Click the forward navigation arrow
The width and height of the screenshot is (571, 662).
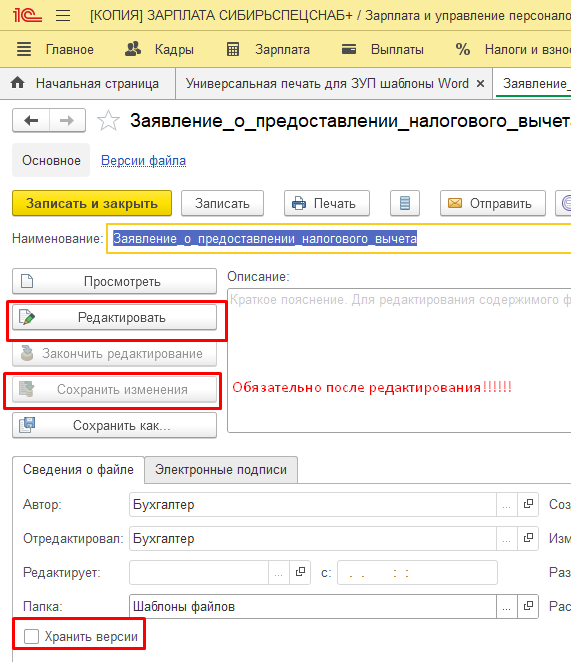coord(68,121)
